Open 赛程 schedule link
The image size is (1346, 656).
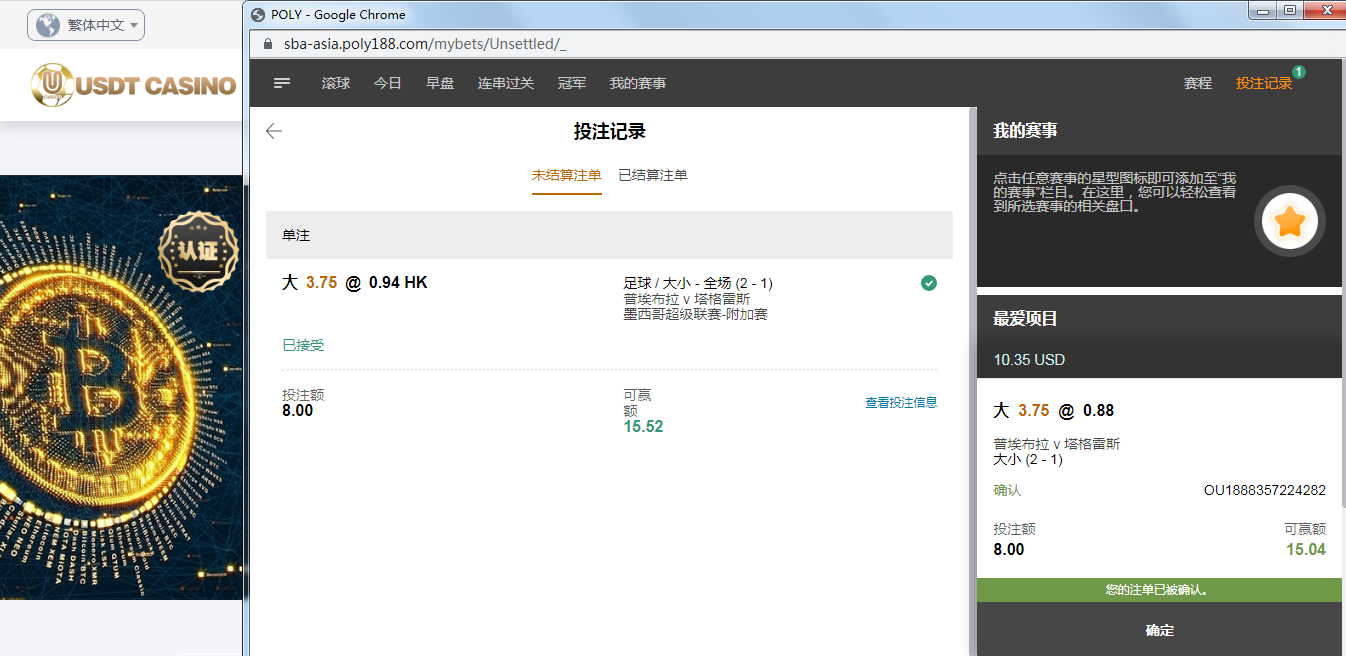[1198, 83]
